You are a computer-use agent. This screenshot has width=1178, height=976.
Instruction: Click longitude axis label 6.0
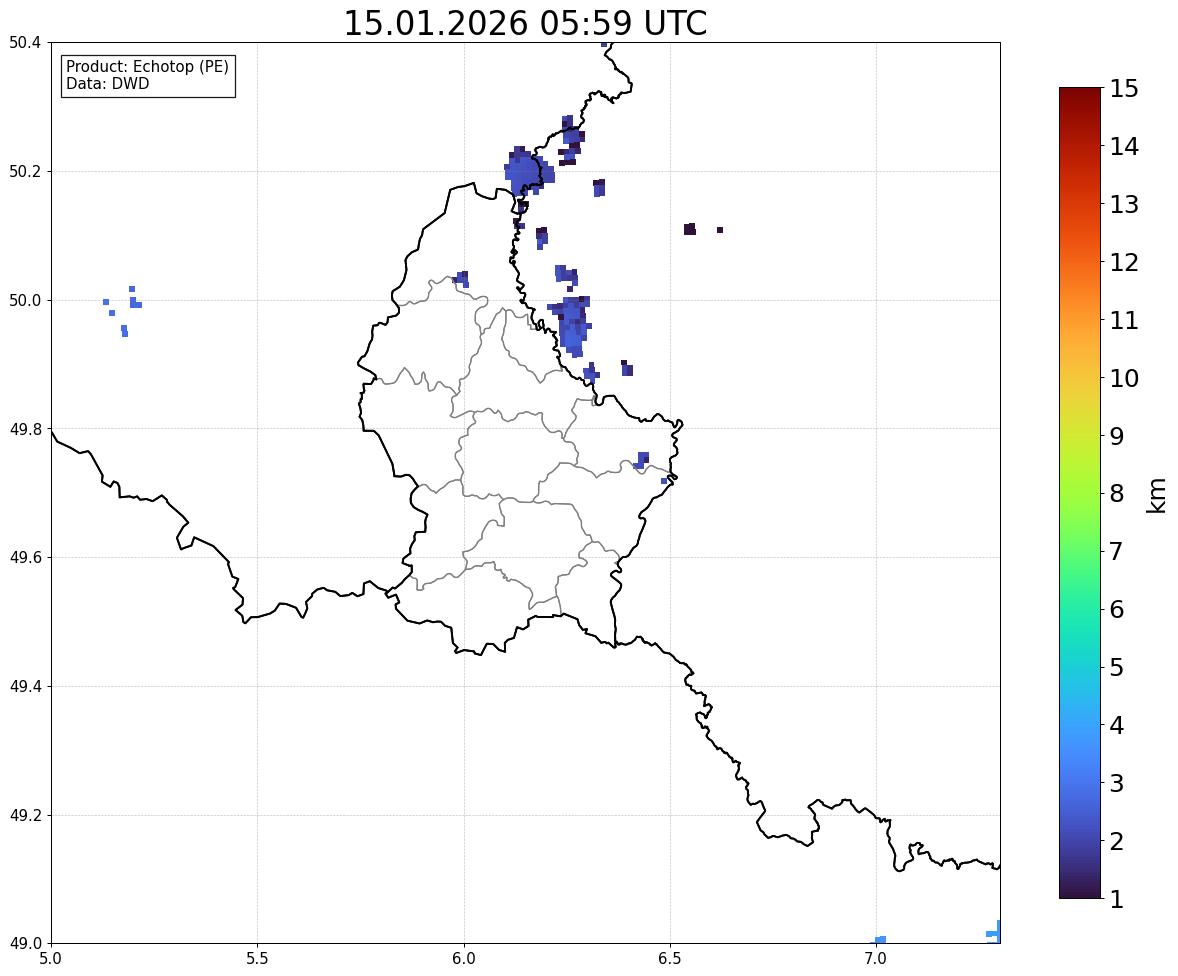pyautogui.click(x=464, y=959)
